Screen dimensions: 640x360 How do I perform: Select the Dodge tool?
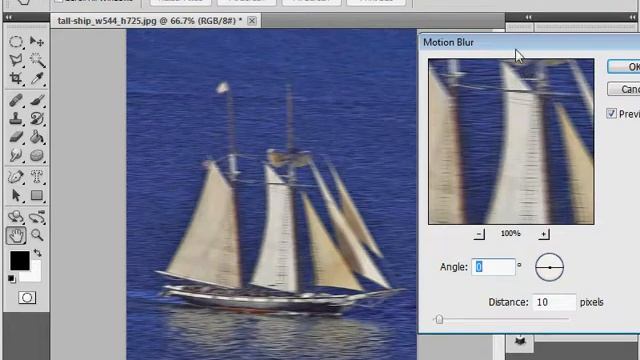[16, 155]
